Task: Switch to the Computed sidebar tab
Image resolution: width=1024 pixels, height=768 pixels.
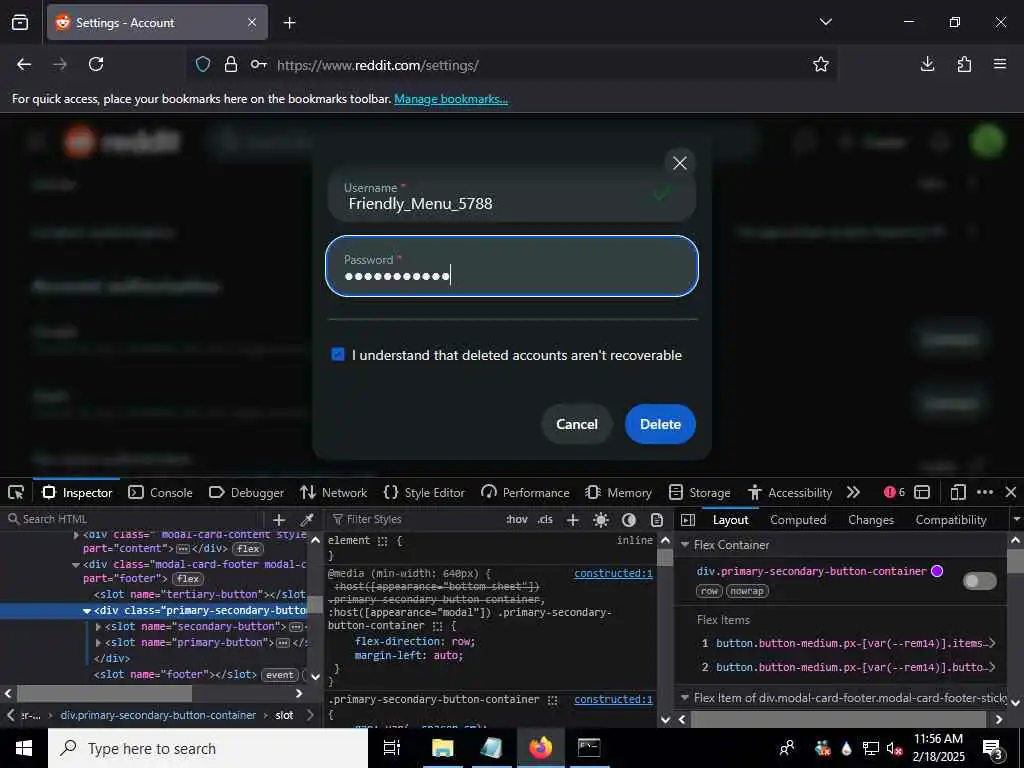Action: (x=798, y=520)
